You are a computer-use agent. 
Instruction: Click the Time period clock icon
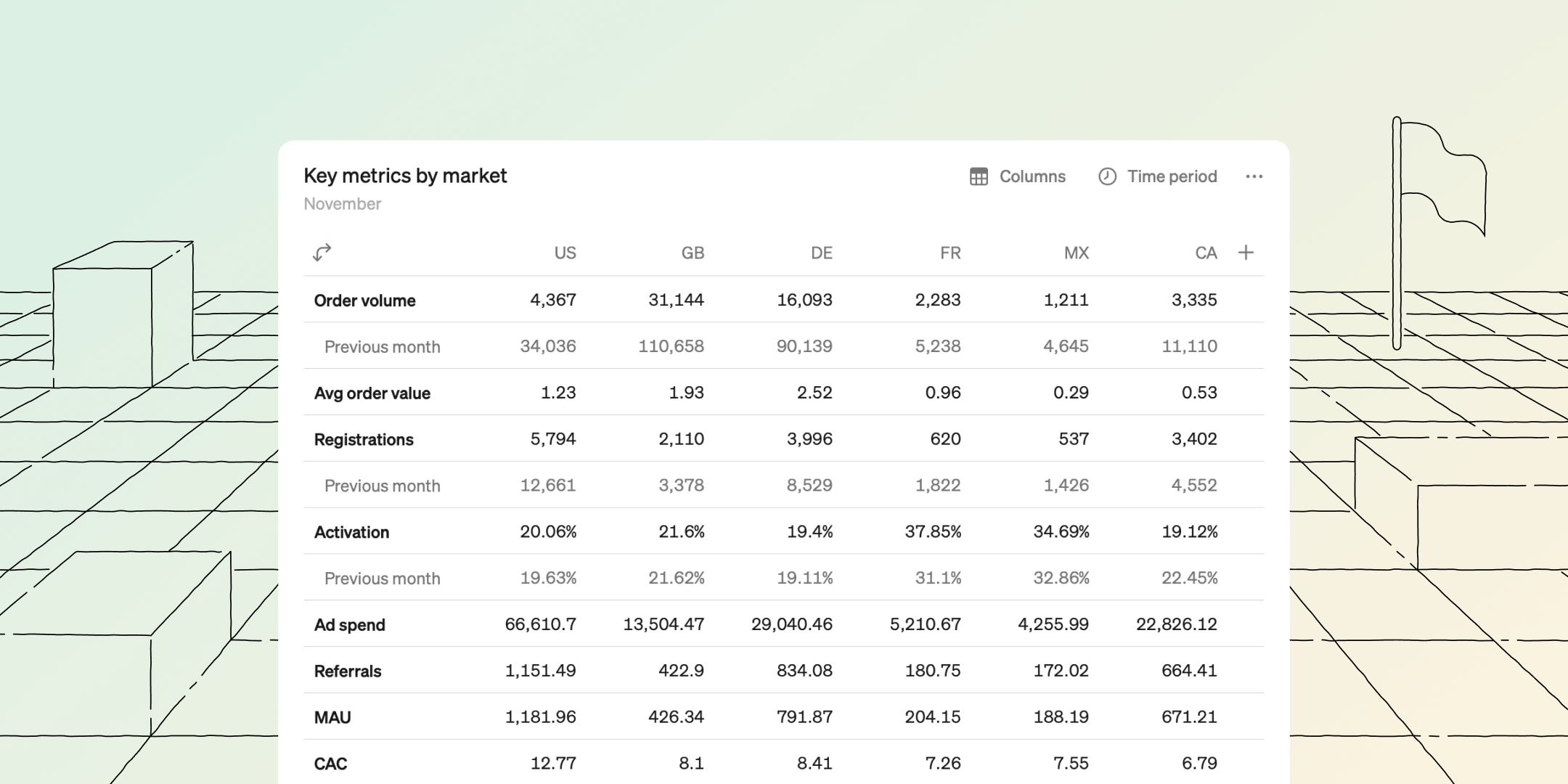tap(1107, 176)
